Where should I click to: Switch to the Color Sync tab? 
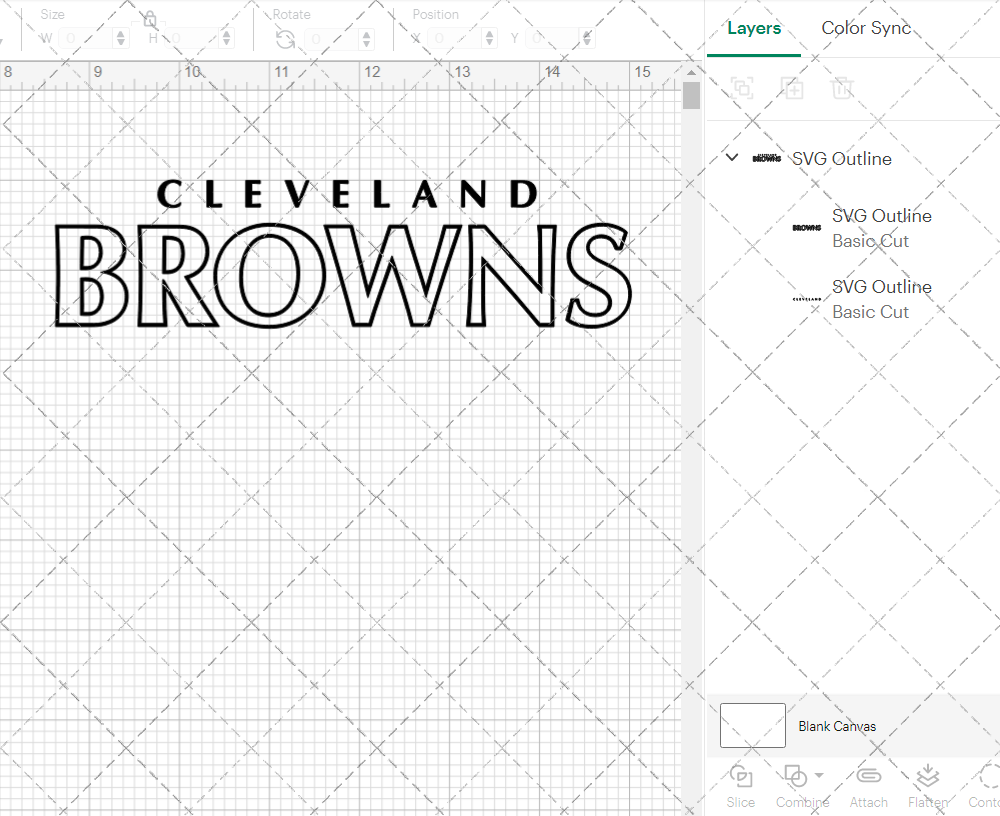866,28
